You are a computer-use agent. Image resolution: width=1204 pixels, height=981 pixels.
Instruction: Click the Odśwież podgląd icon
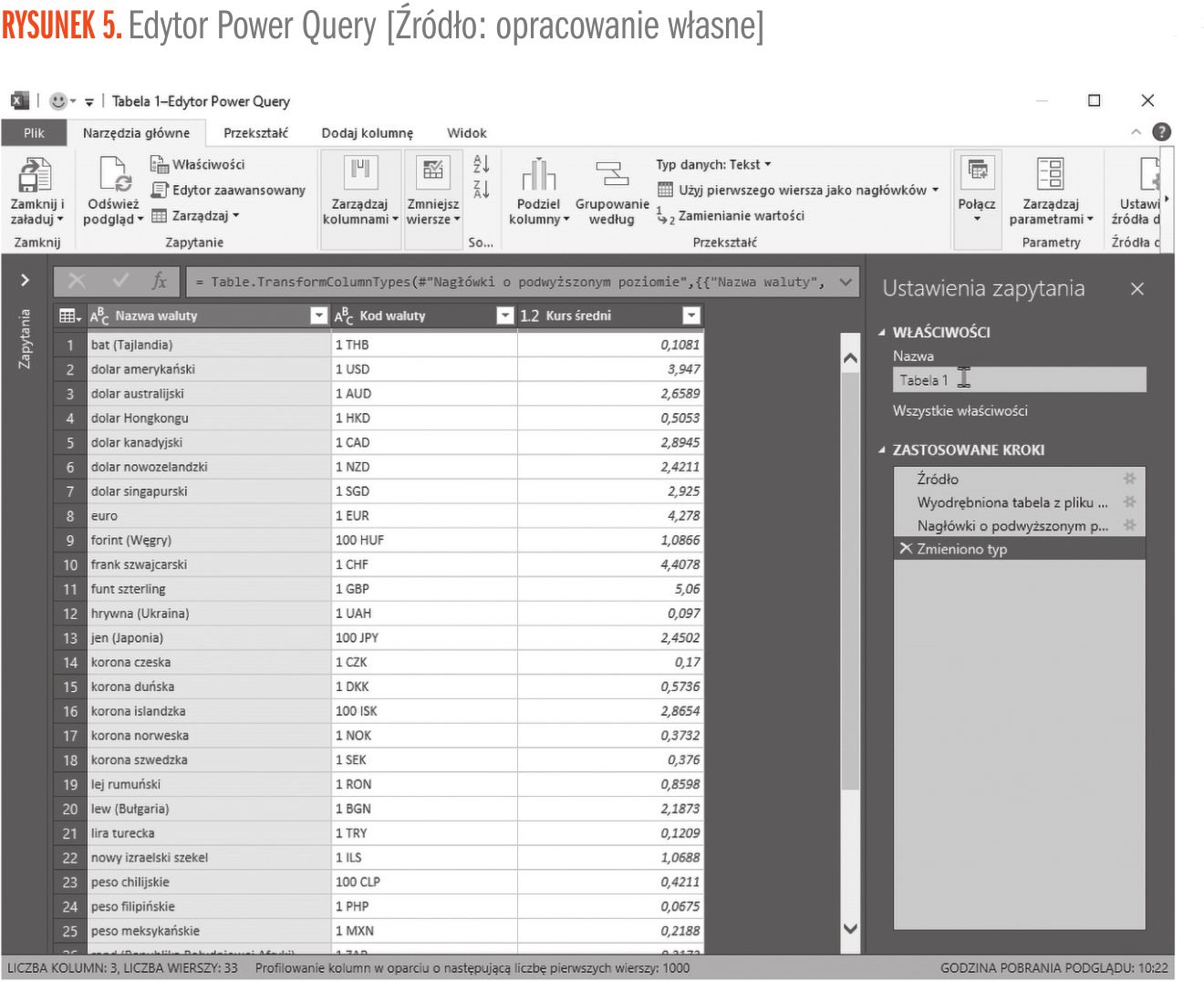[115, 174]
